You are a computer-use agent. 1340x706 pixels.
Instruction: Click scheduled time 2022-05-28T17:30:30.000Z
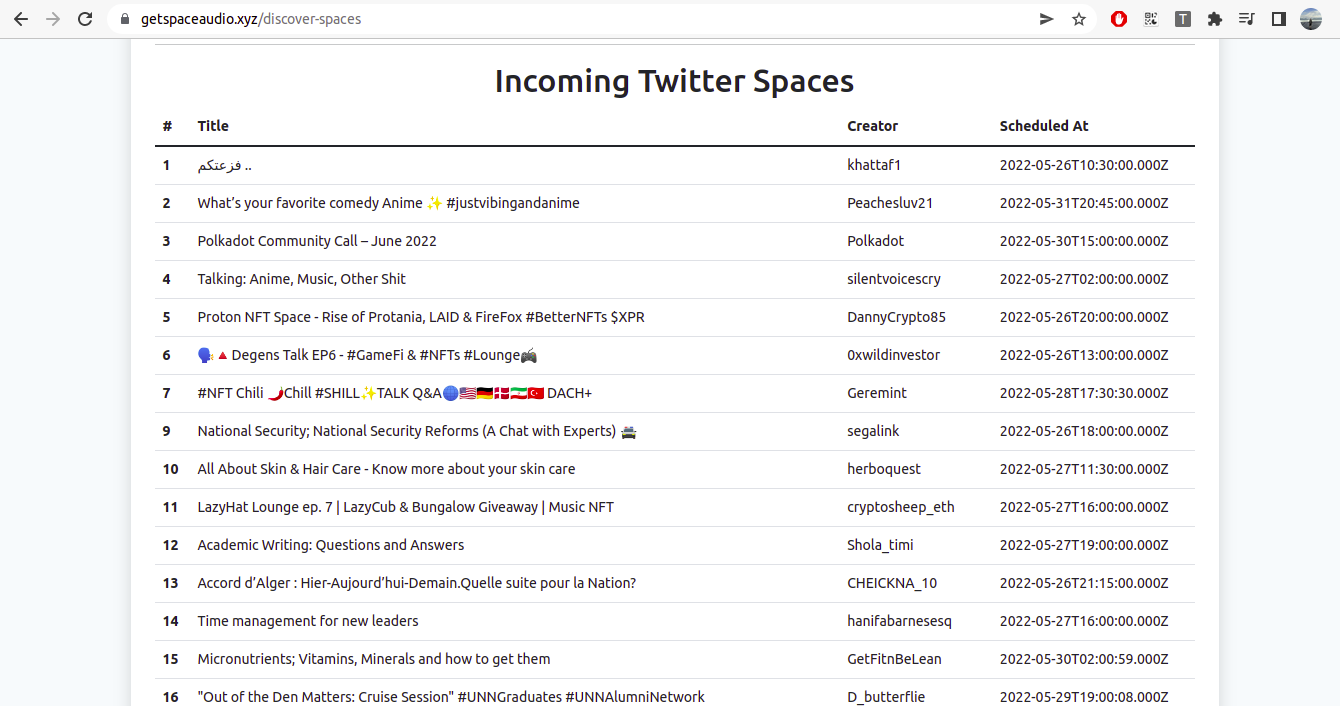click(x=1084, y=393)
